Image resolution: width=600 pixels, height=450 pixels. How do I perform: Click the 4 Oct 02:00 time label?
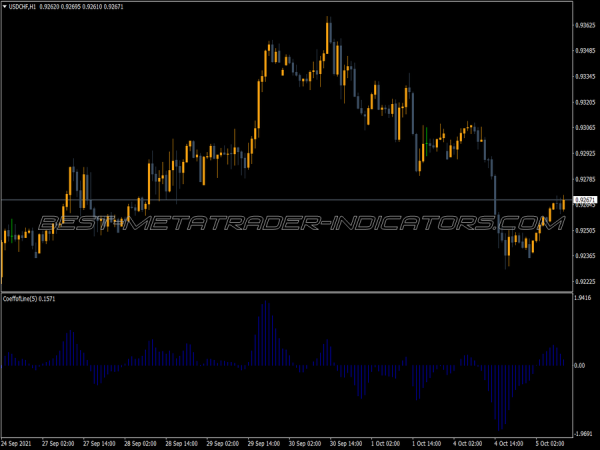pos(468,444)
